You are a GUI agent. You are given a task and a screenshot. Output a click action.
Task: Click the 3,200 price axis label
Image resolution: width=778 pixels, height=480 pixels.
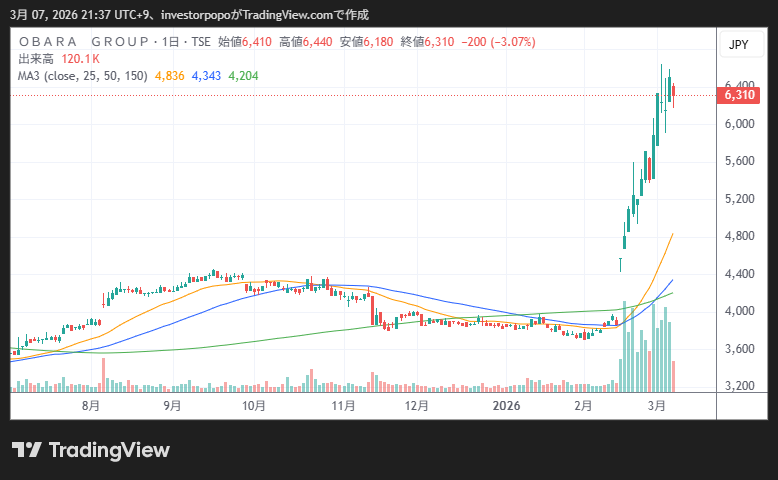738,386
